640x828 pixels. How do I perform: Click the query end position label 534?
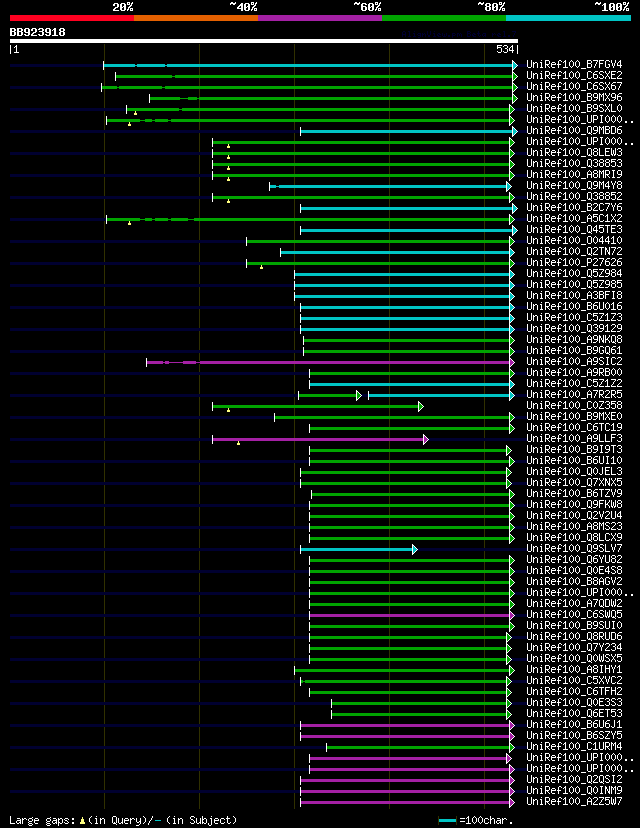pyautogui.click(x=505, y=49)
